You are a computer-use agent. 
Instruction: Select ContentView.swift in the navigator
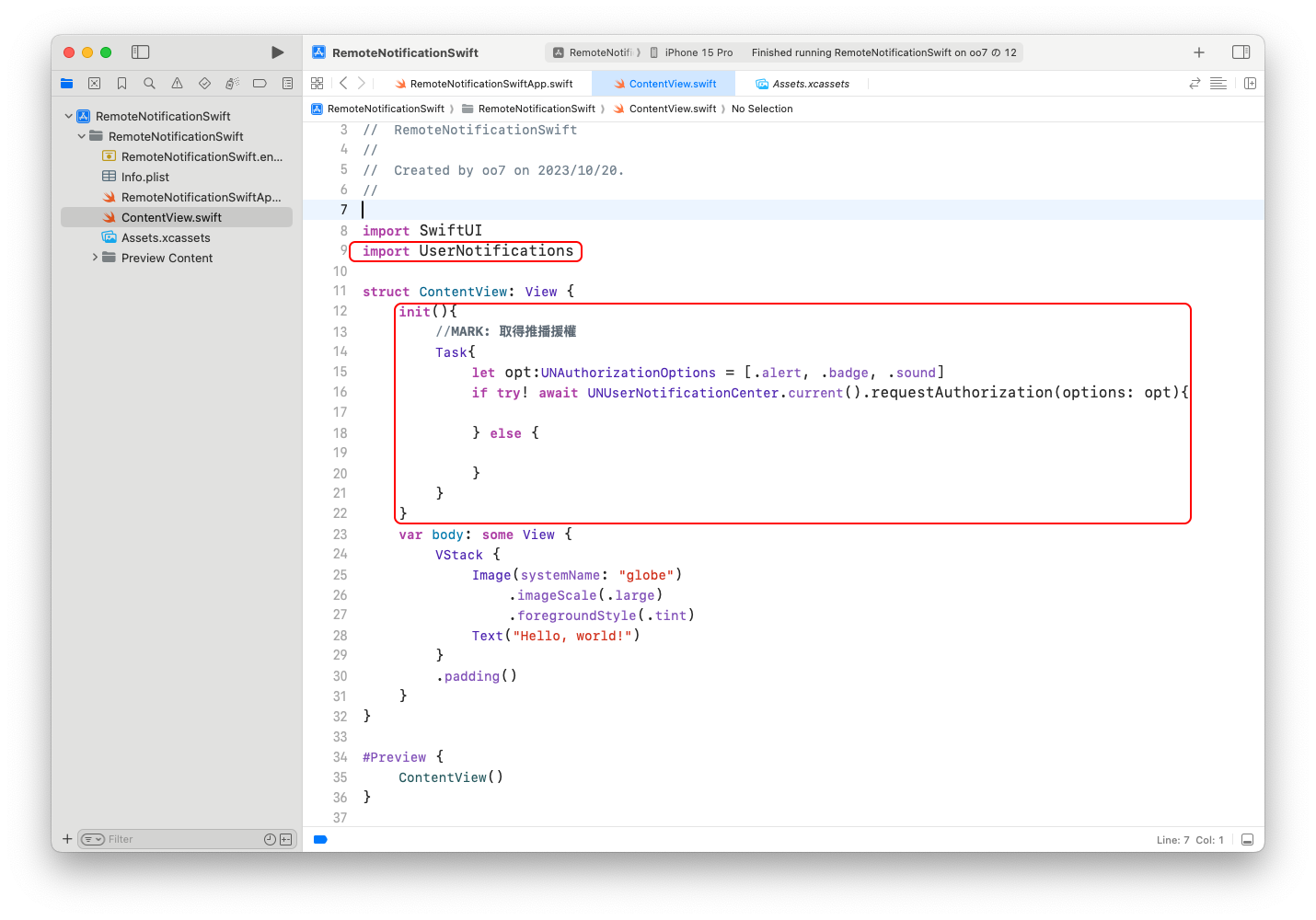(x=177, y=218)
